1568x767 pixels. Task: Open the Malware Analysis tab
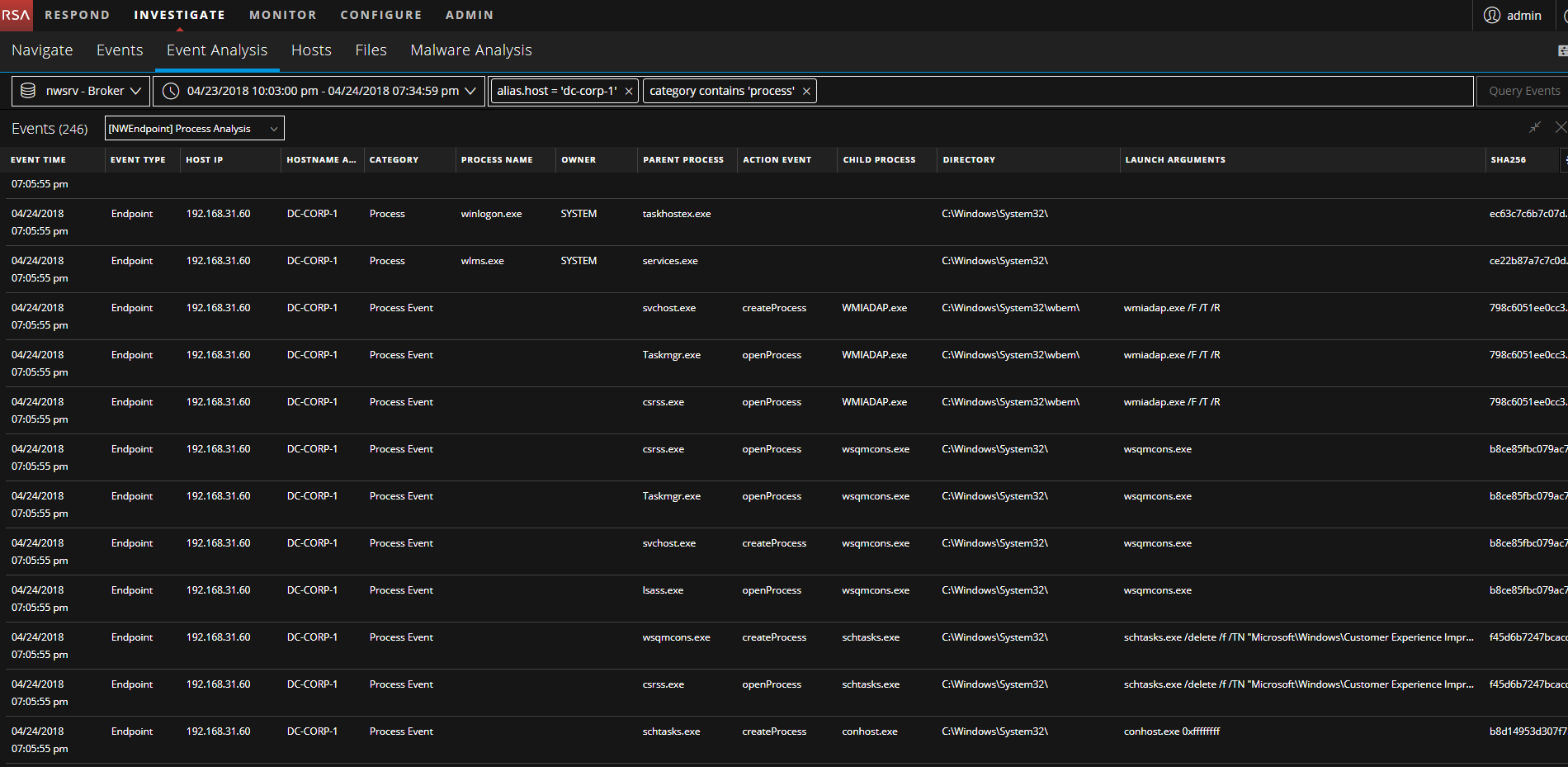pos(470,50)
